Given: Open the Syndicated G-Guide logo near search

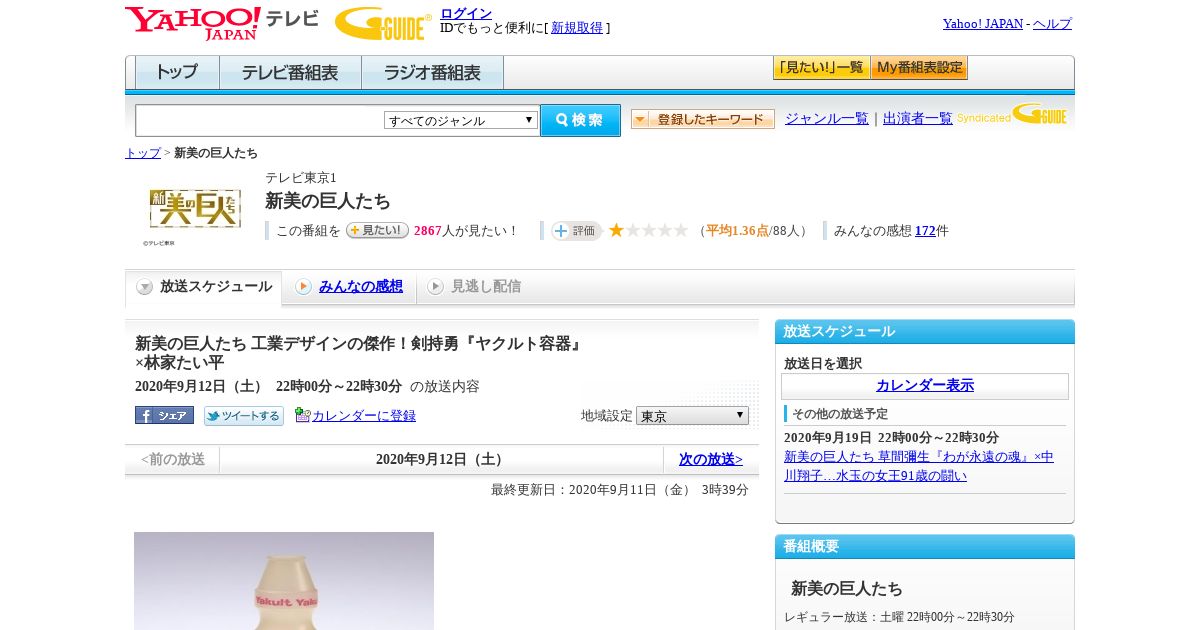Looking at the screenshot, I should tap(1012, 115).
